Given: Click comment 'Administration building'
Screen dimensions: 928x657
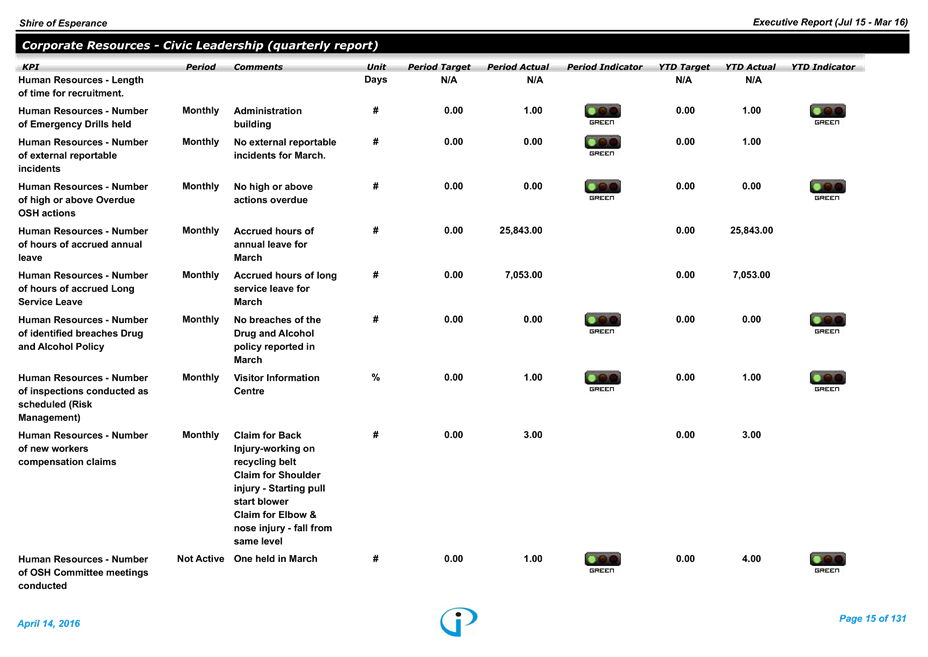Looking at the screenshot, I should [268, 117].
